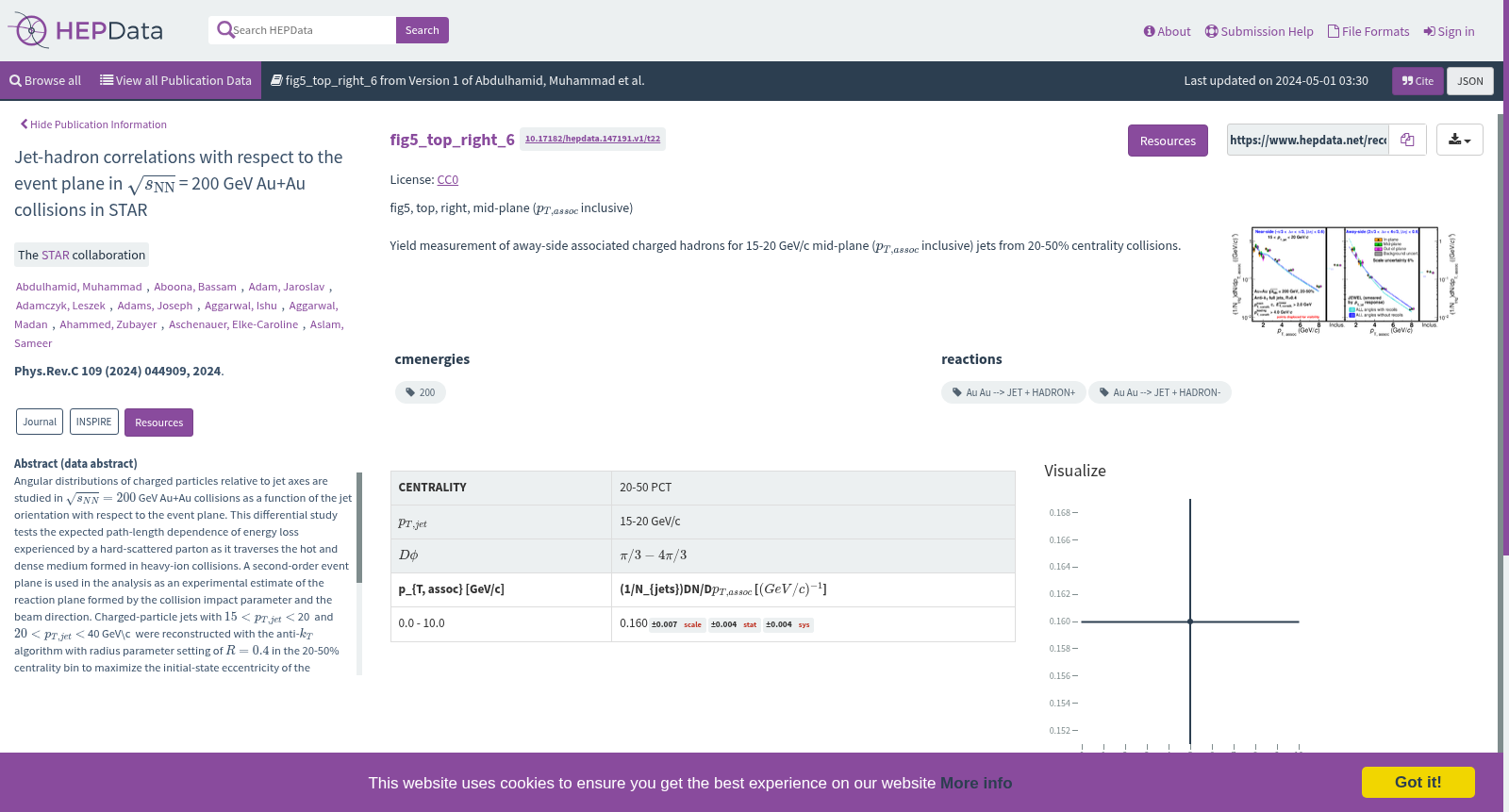Click the sys uncertainty label
The width and height of the screenshot is (1509, 812).
[804, 624]
